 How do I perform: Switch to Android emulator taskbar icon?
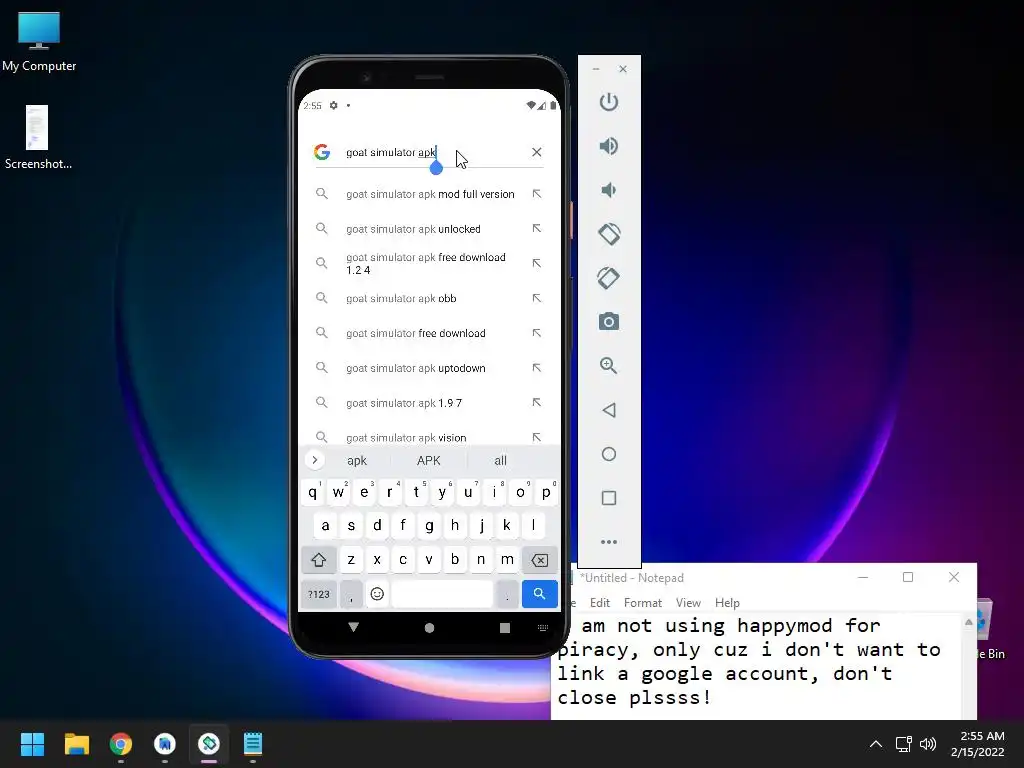[x=209, y=744]
